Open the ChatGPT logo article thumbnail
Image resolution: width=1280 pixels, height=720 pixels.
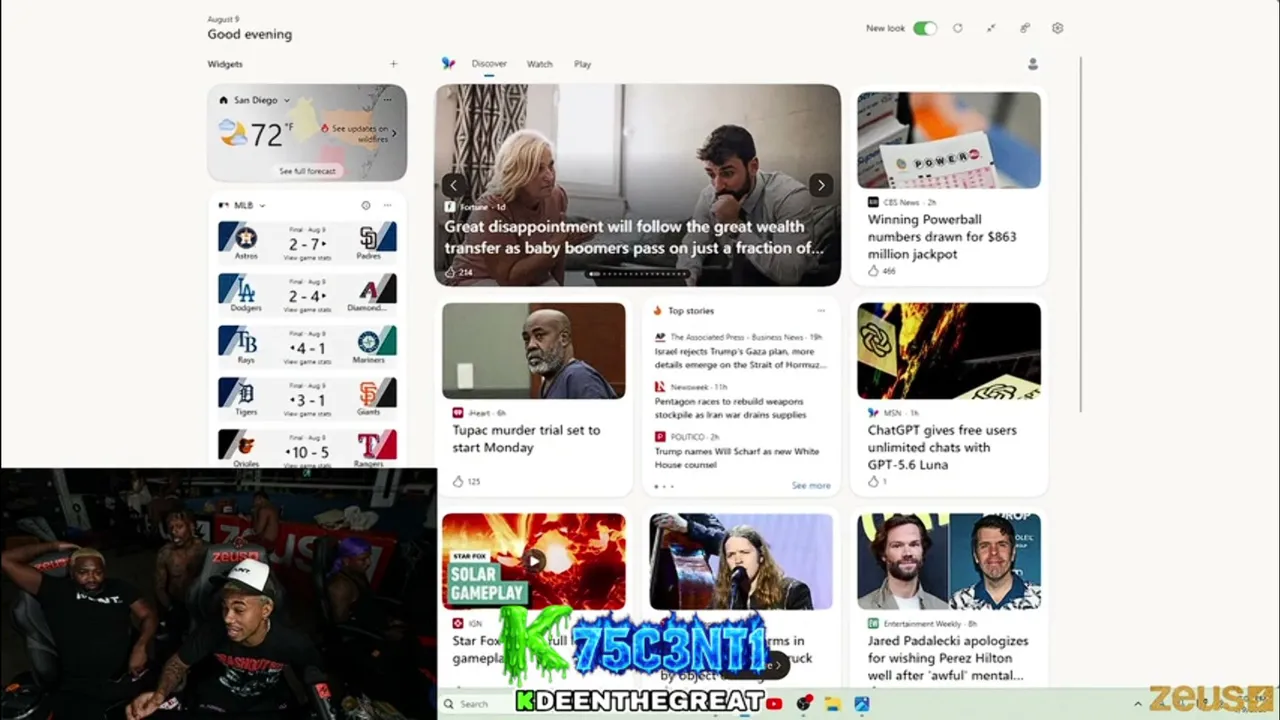click(948, 351)
